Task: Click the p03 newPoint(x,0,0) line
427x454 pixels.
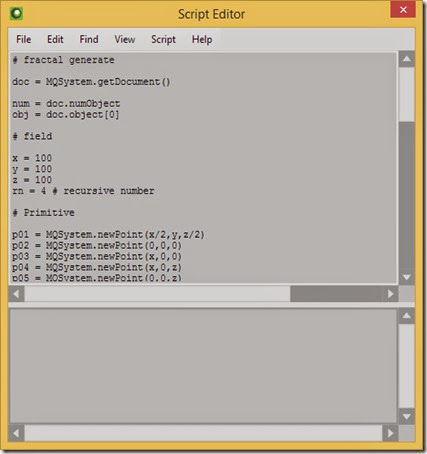Action: pos(97,256)
